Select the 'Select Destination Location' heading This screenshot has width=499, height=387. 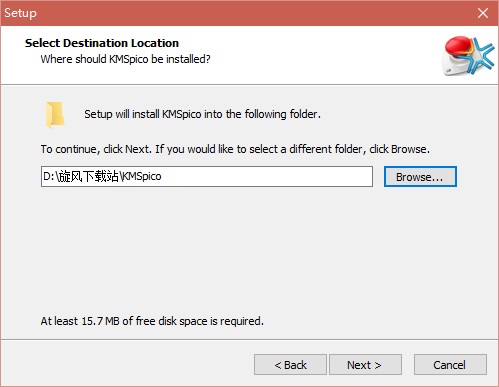(102, 43)
